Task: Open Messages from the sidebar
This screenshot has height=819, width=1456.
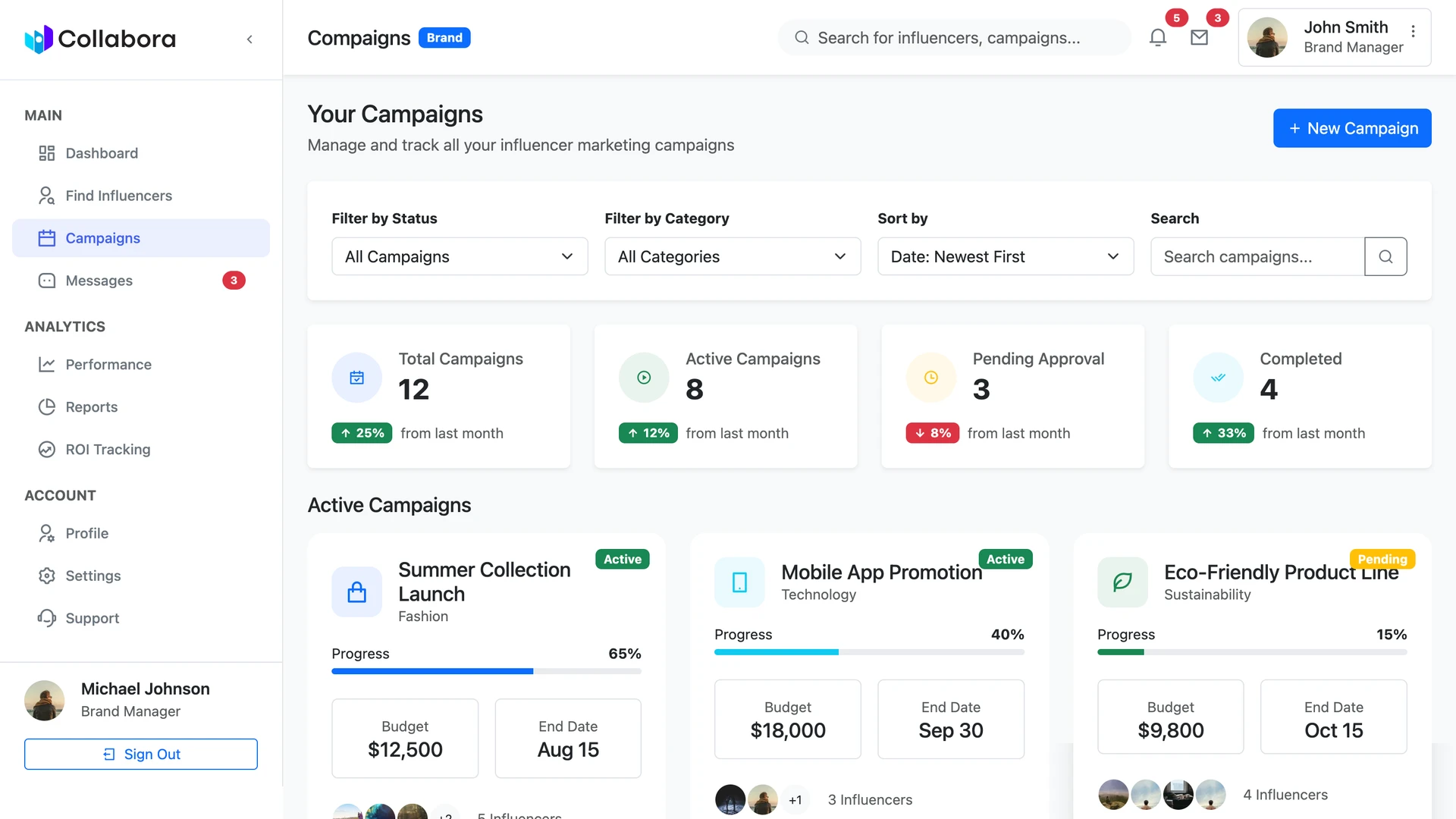Action: click(141, 281)
